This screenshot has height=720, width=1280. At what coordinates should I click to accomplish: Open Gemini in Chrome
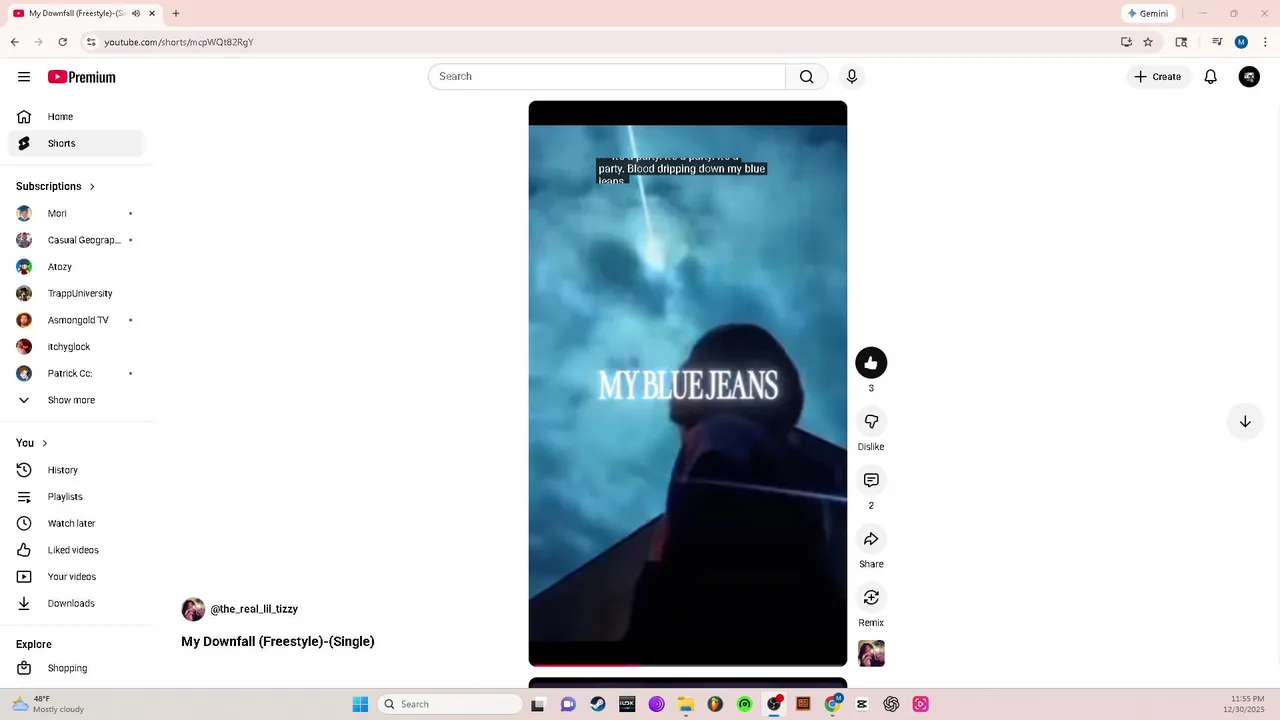pos(1147,14)
